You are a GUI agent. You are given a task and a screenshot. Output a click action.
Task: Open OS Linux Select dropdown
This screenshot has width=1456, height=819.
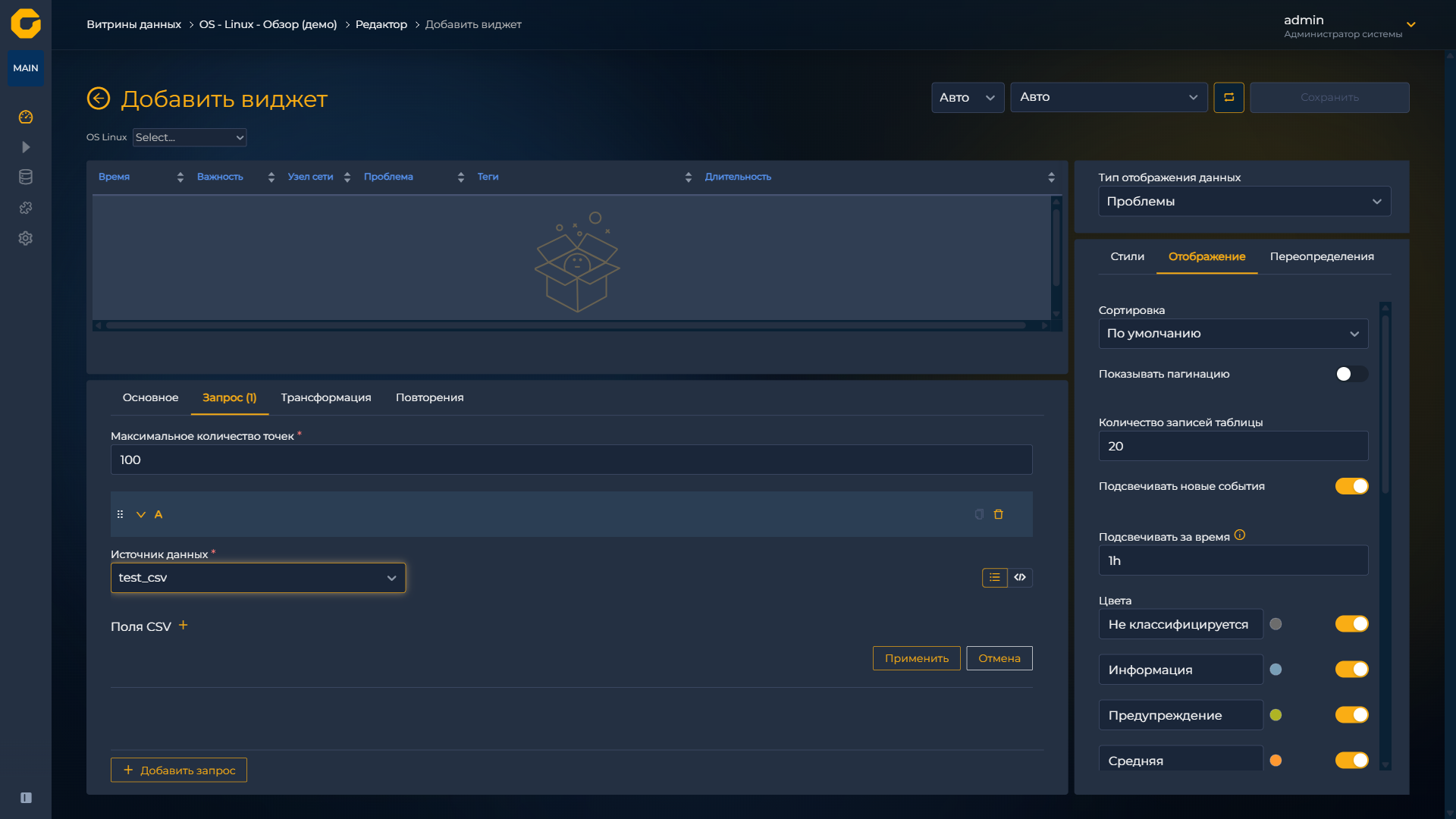click(190, 137)
